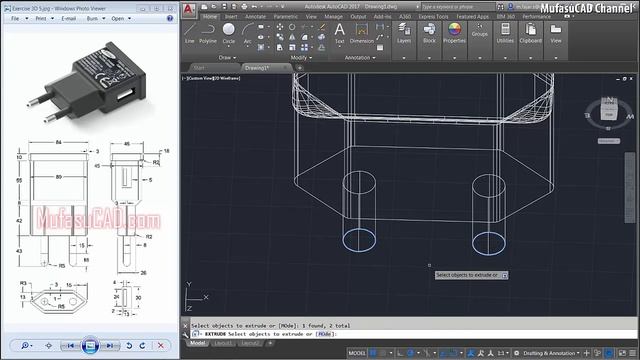Toggle hardware acceleration circle in status bar

click(609, 353)
